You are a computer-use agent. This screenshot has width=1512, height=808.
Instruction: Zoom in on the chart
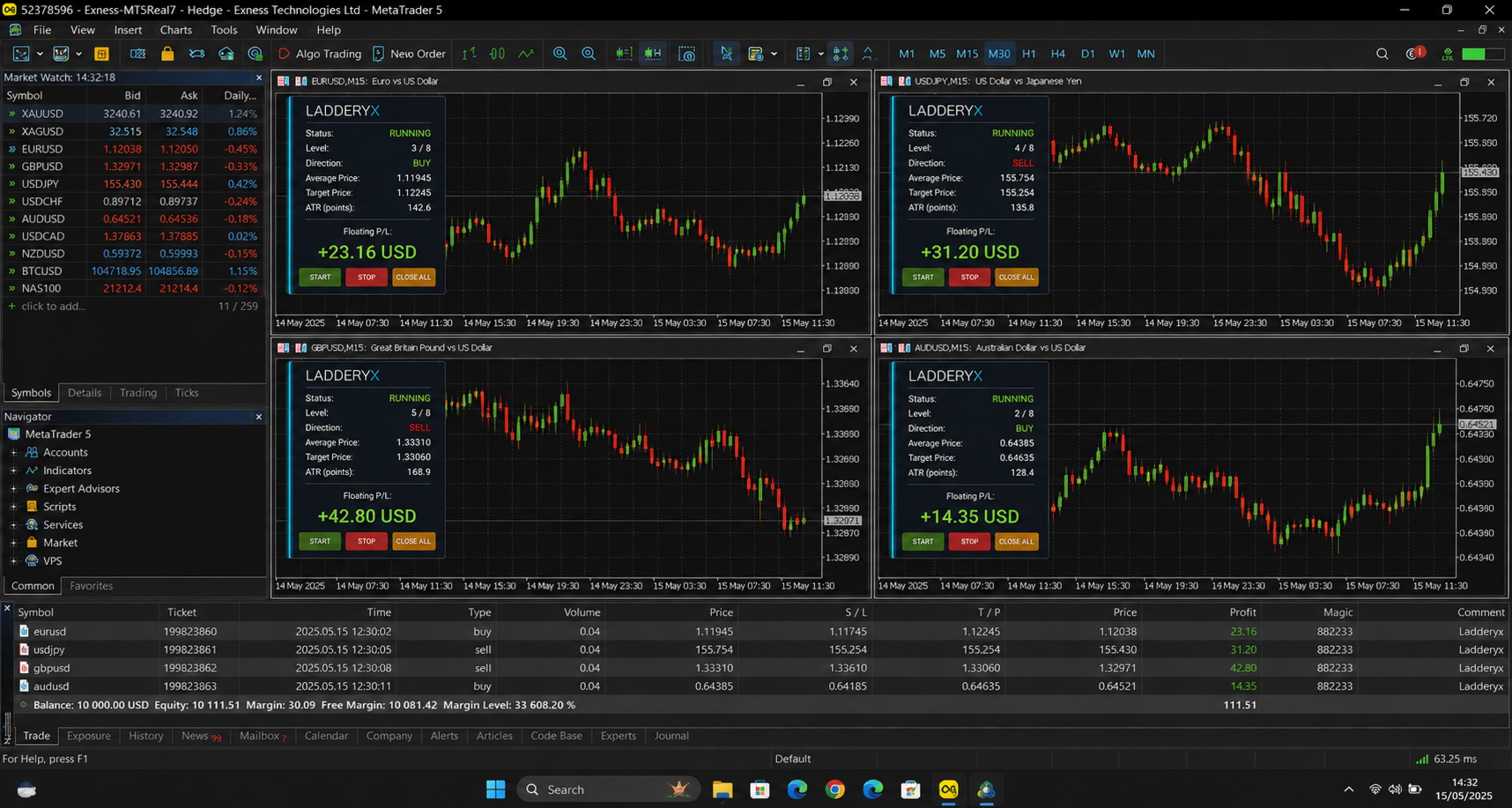pos(560,54)
